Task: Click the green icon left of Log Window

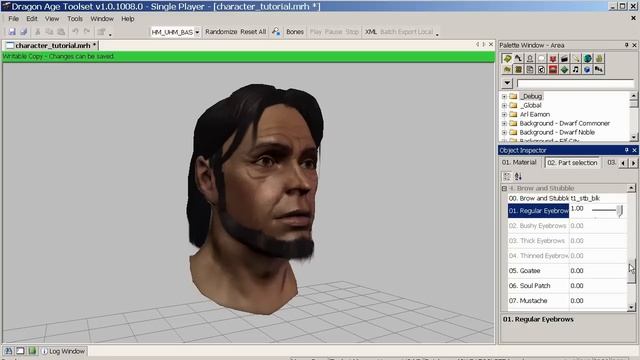Action: 32,351
